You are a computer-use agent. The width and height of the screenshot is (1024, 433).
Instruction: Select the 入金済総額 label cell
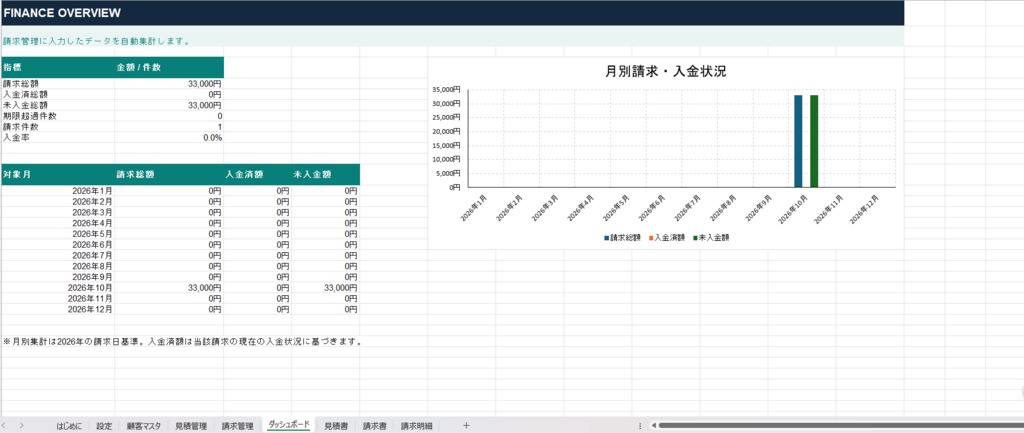57,95
